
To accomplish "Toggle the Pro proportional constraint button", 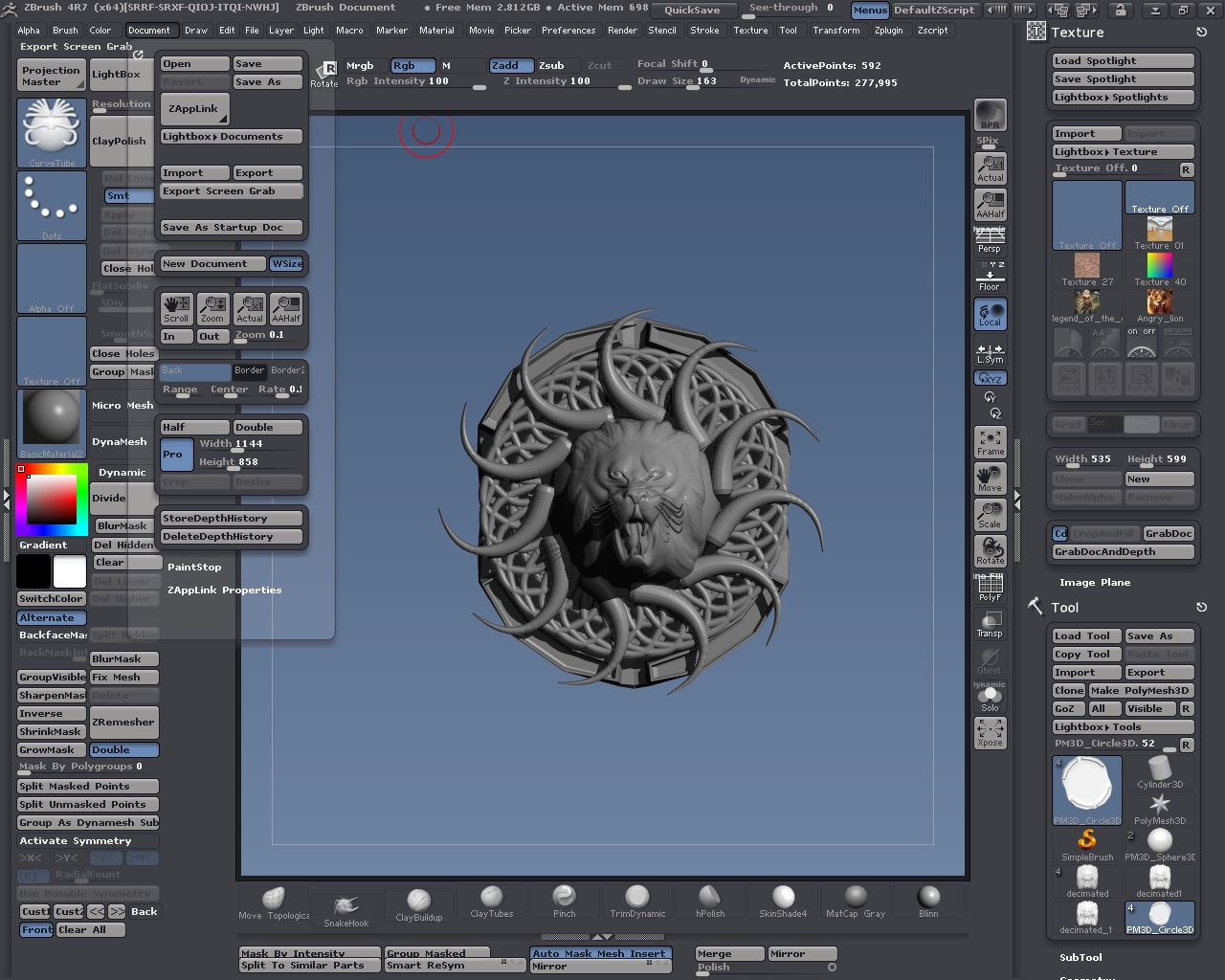I will (x=177, y=454).
